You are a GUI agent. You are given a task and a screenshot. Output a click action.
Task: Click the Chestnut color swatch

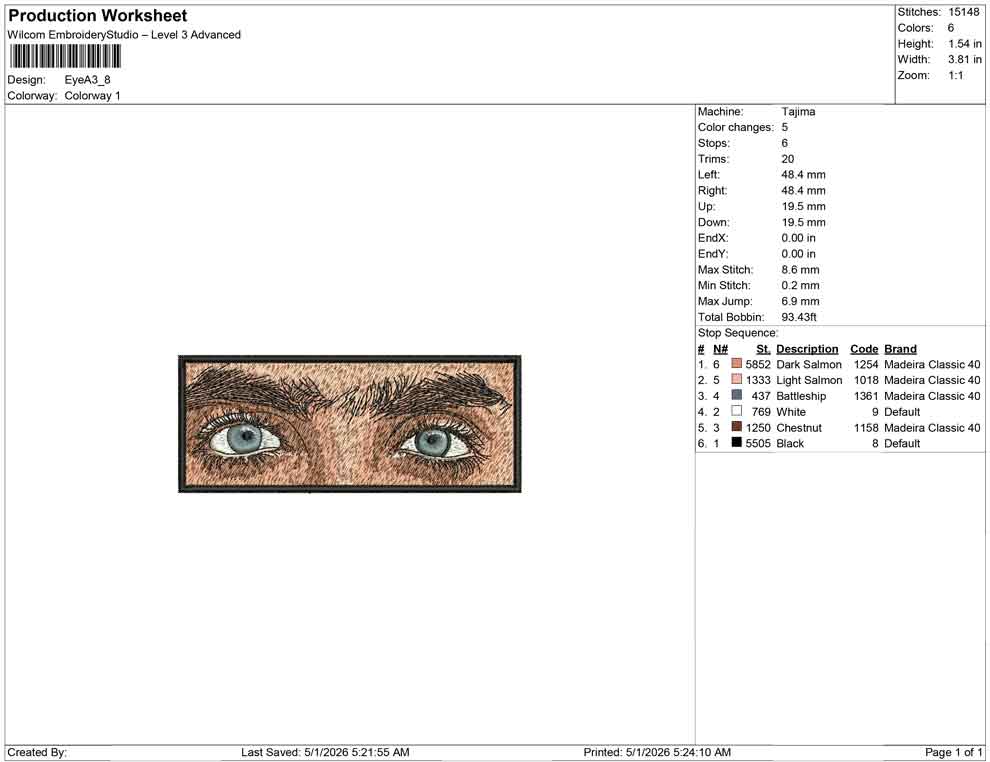[736, 427]
